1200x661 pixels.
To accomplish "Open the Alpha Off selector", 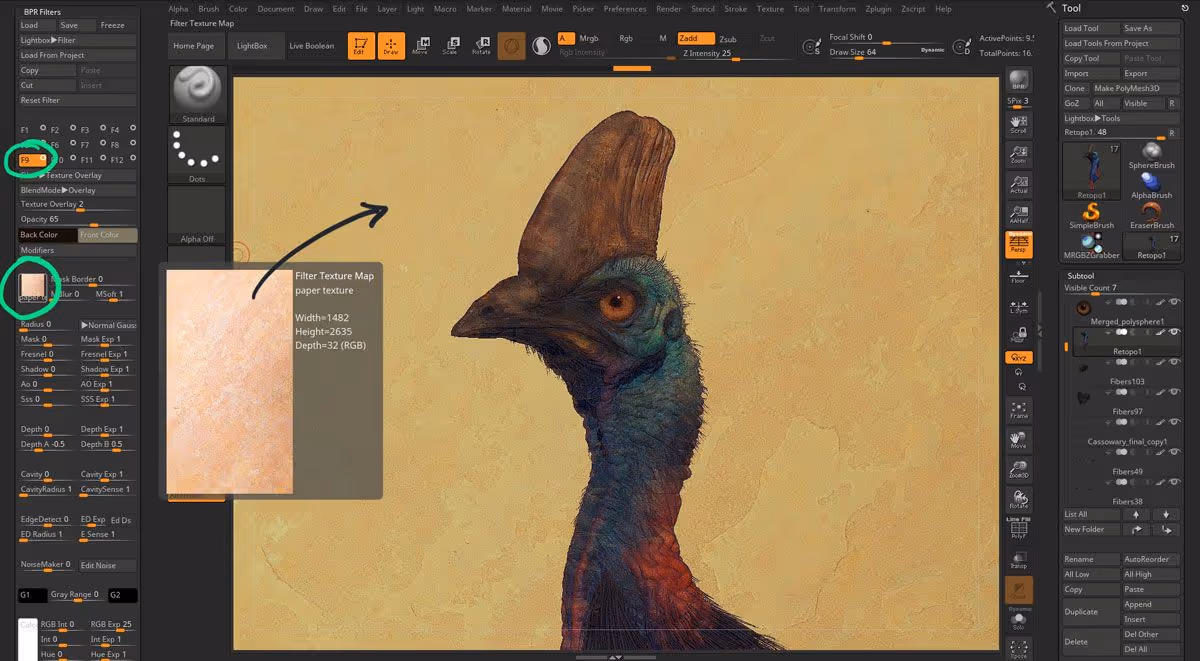I will click(x=198, y=215).
